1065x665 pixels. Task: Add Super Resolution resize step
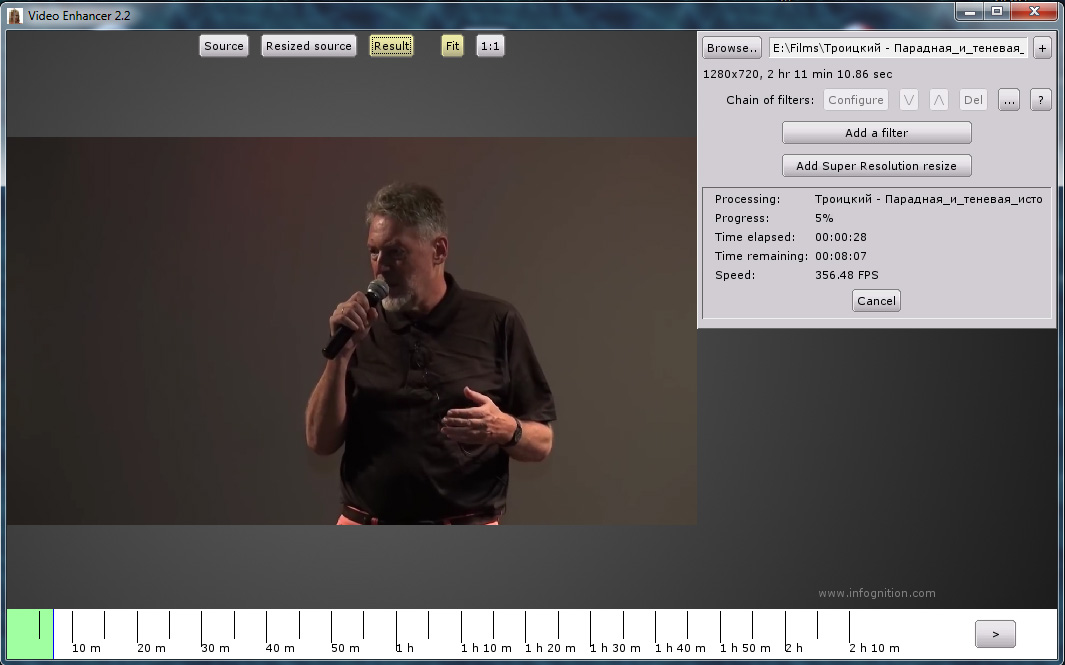coord(876,166)
